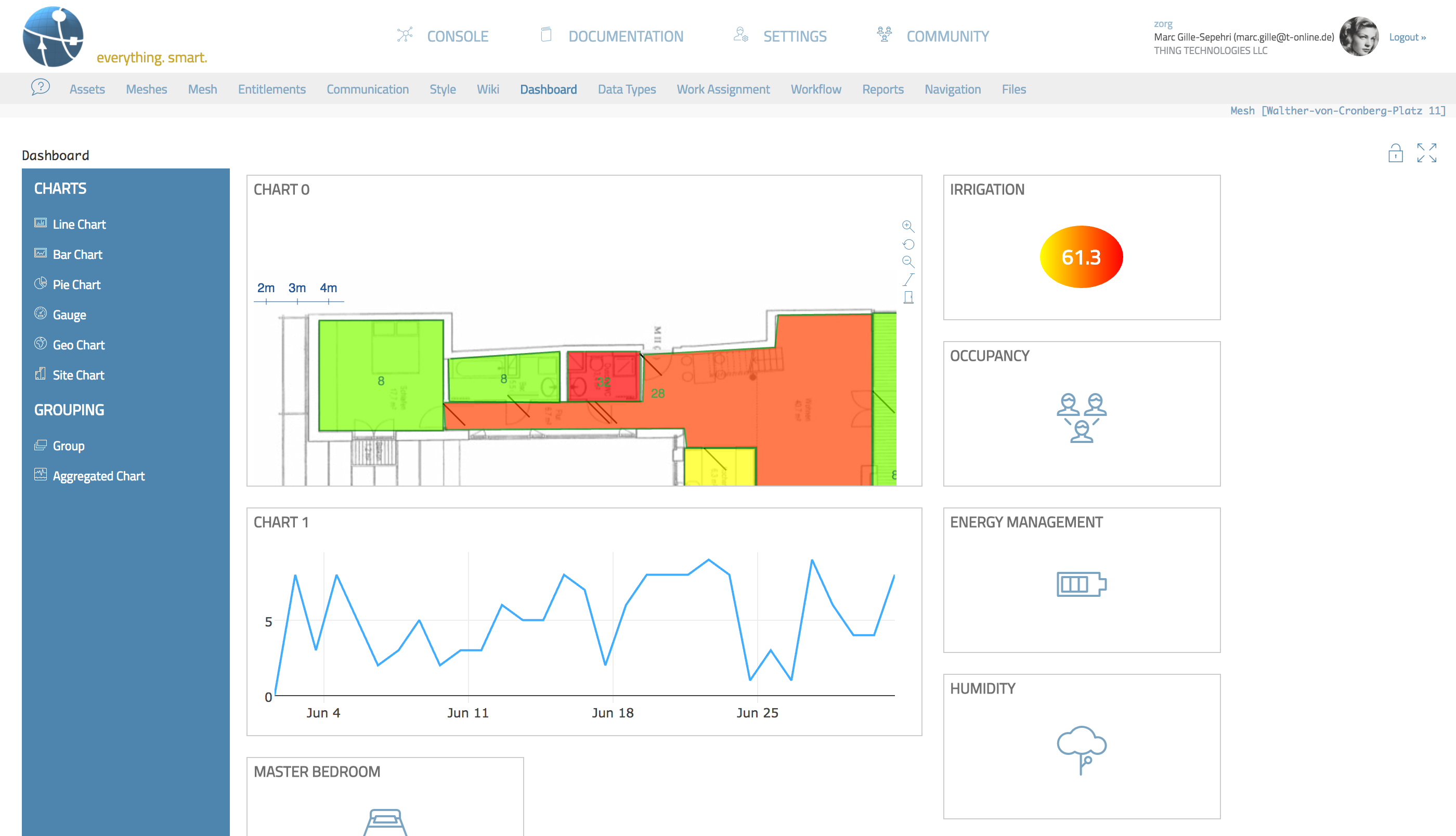Zoom in on the floor plan
This screenshot has height=836, width=1456.
(908, 226)
